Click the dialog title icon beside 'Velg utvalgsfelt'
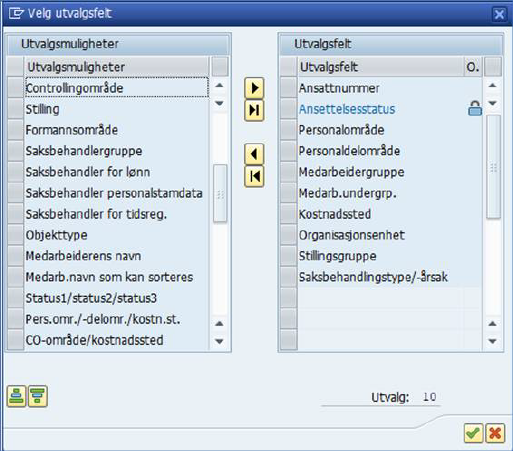Image resolution: width=513 pixels, height=451 pixels. click(16, 13)
